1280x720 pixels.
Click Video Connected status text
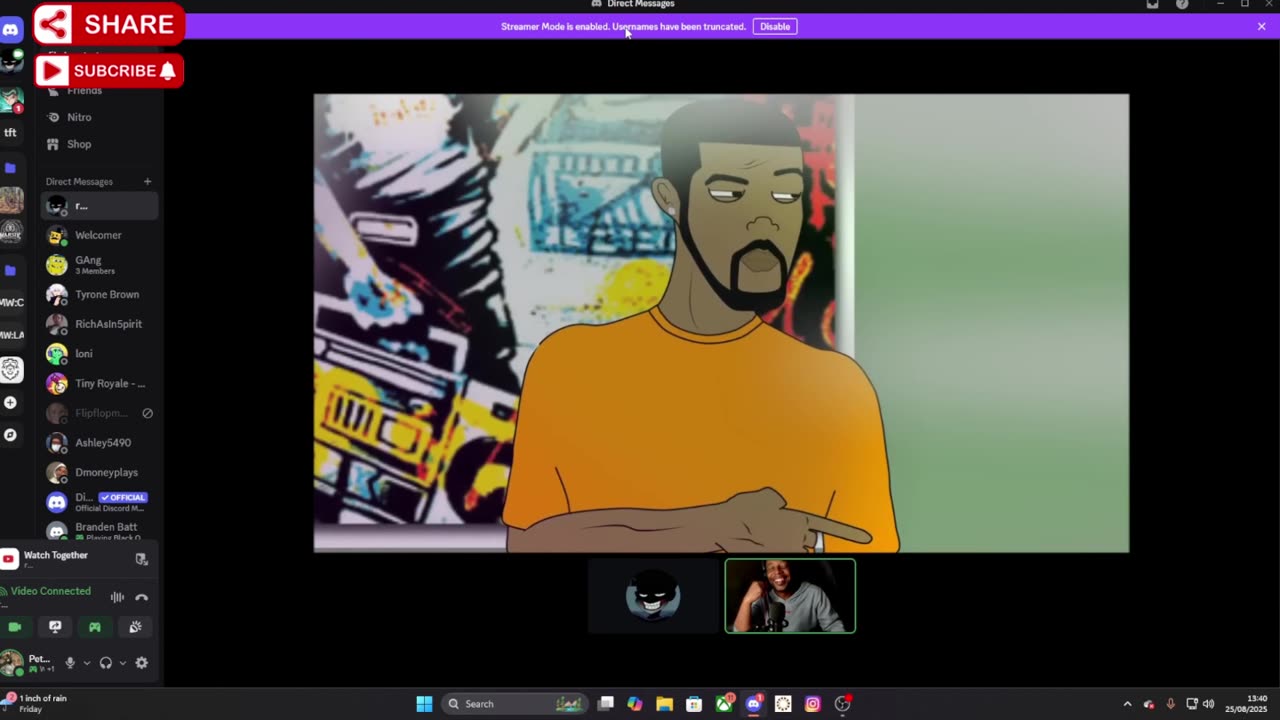pos(50,591)
